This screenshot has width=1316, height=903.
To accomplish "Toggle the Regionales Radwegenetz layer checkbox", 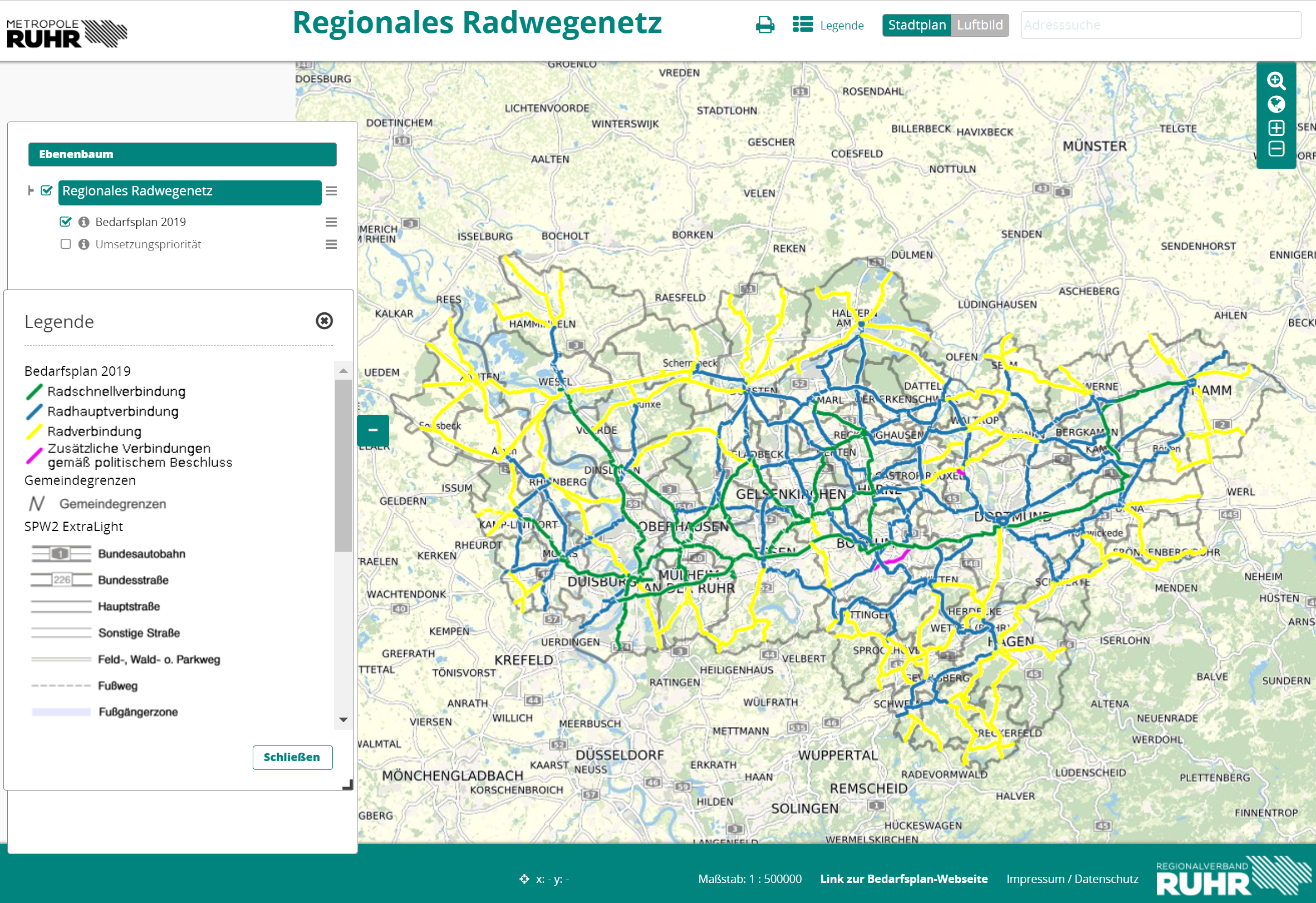I will click(47, 191).
